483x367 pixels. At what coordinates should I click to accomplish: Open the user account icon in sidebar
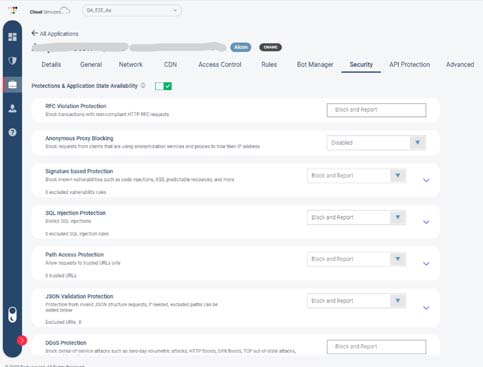[x=12, y=108]
